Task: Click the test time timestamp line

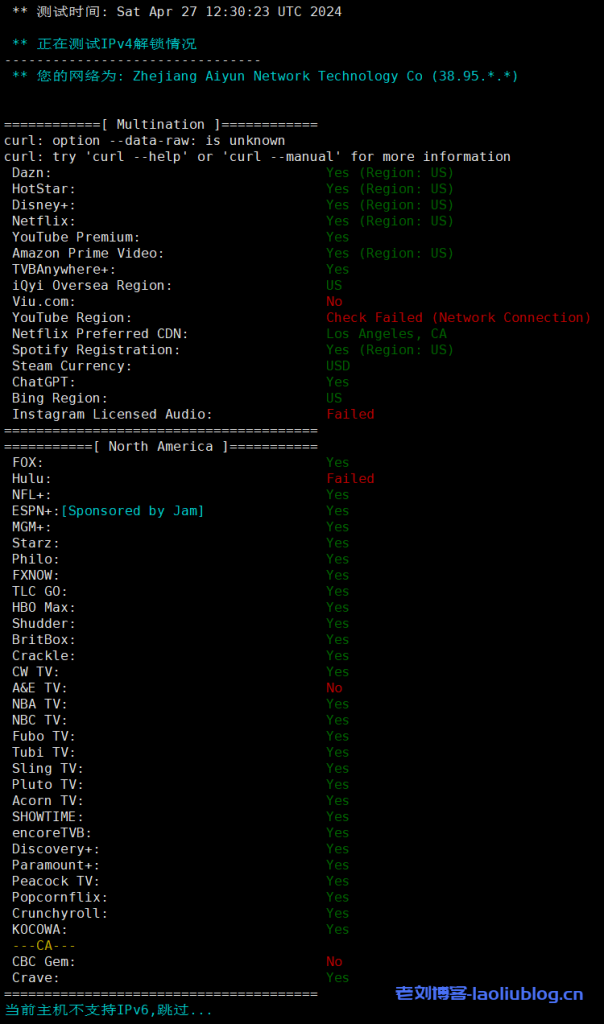Action: click(176, 12)
